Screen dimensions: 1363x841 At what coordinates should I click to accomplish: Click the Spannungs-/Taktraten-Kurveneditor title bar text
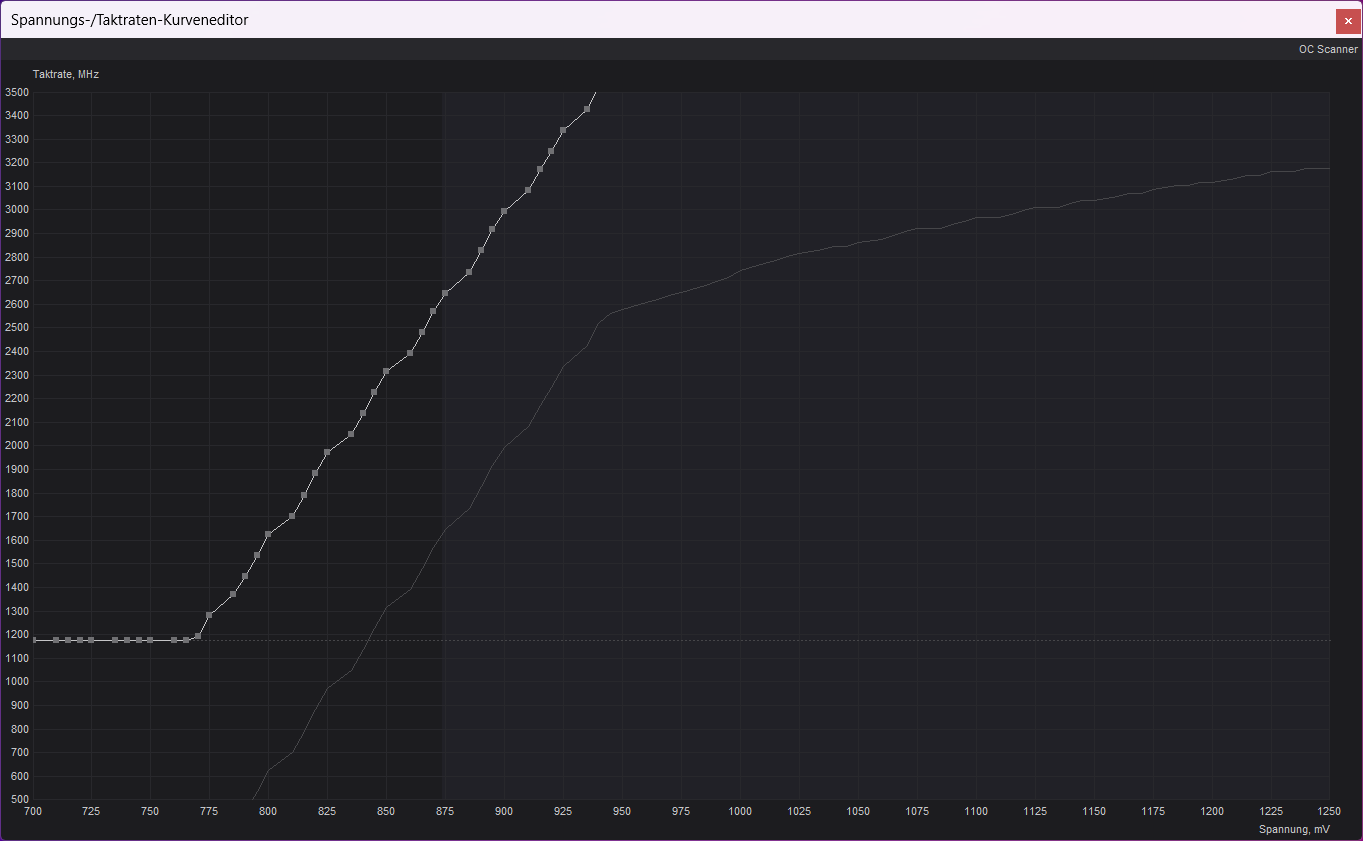[130, 20]
